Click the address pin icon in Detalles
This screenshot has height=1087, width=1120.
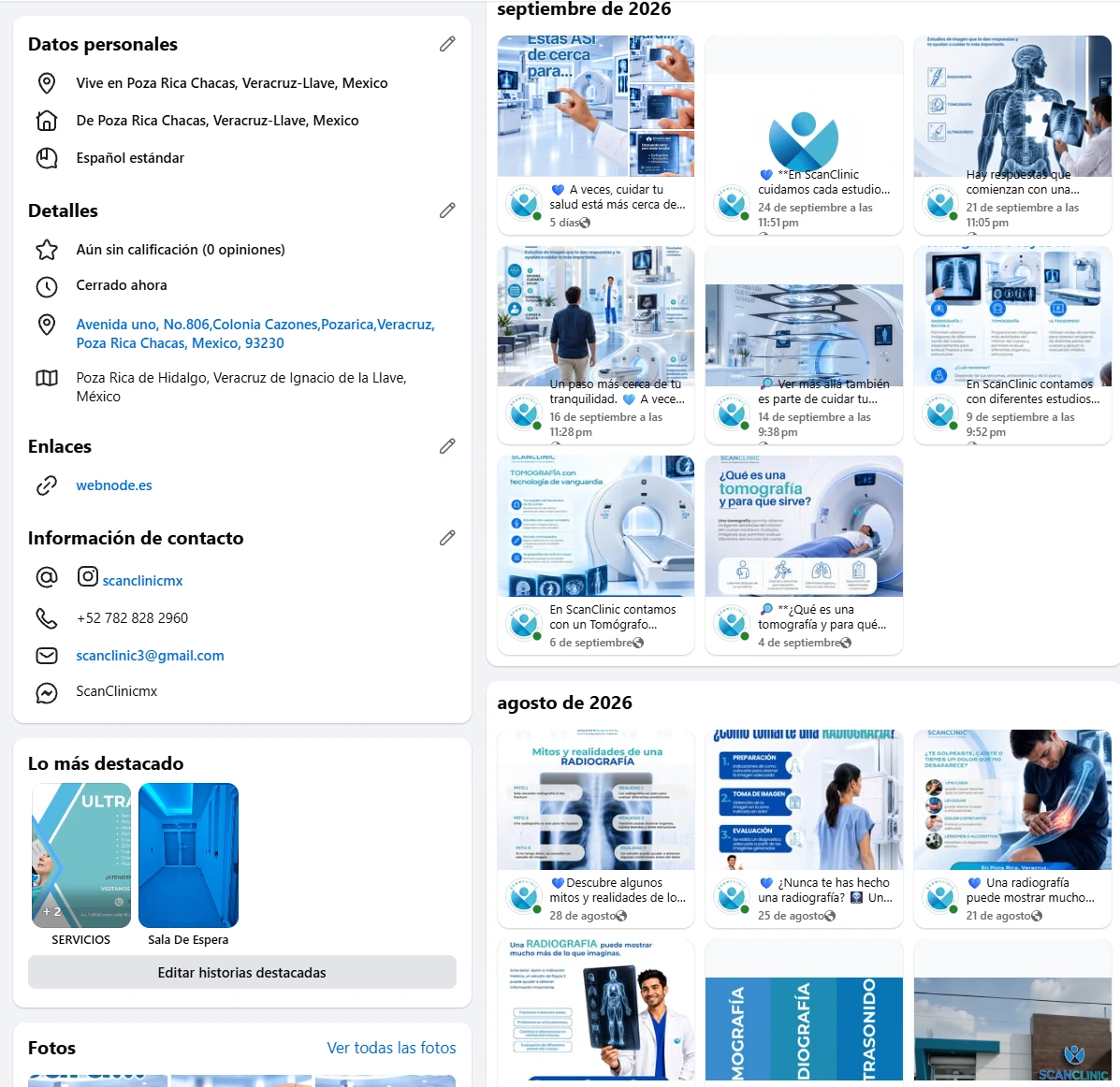47,325
